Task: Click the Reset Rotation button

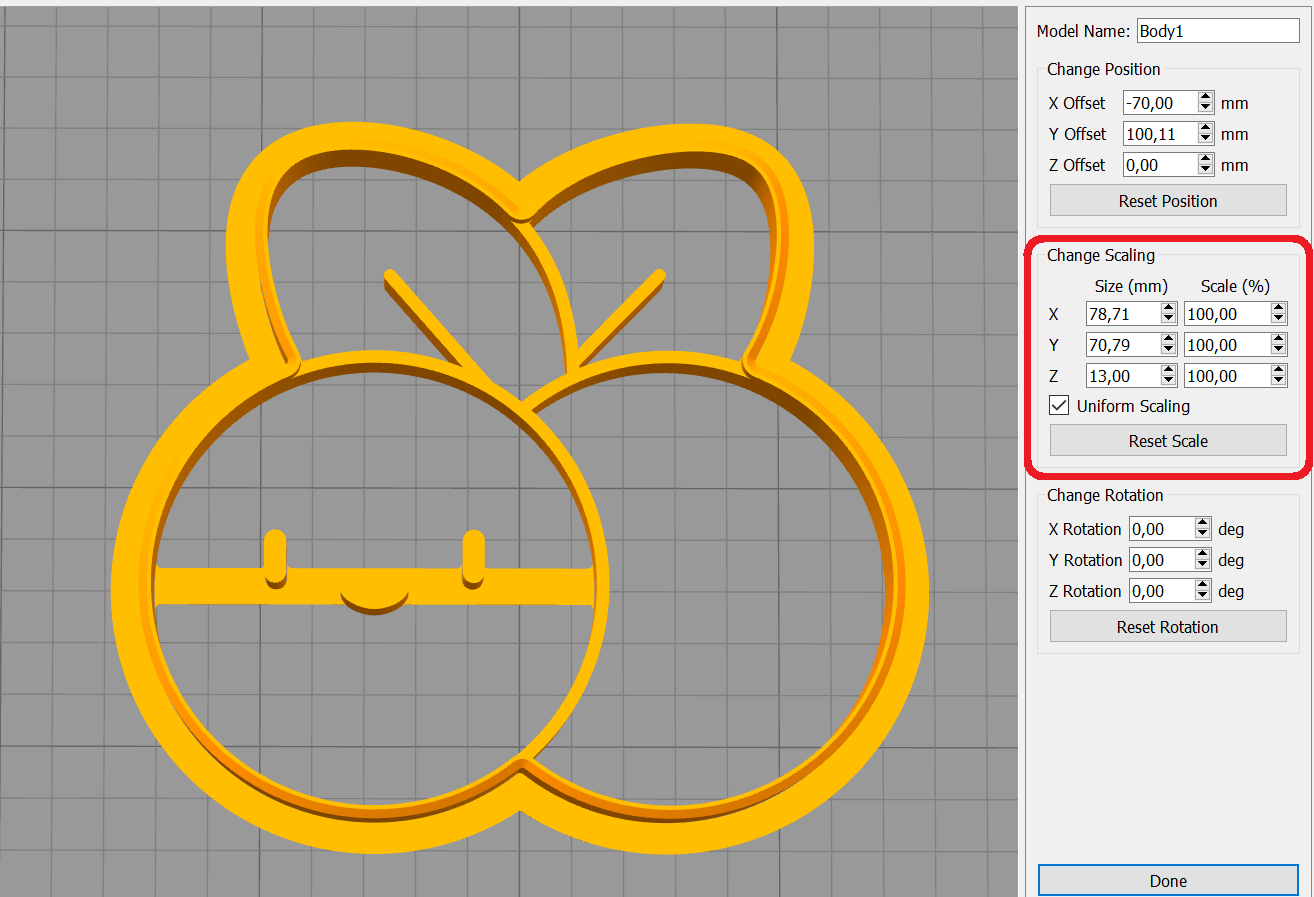Action: 1168,627
